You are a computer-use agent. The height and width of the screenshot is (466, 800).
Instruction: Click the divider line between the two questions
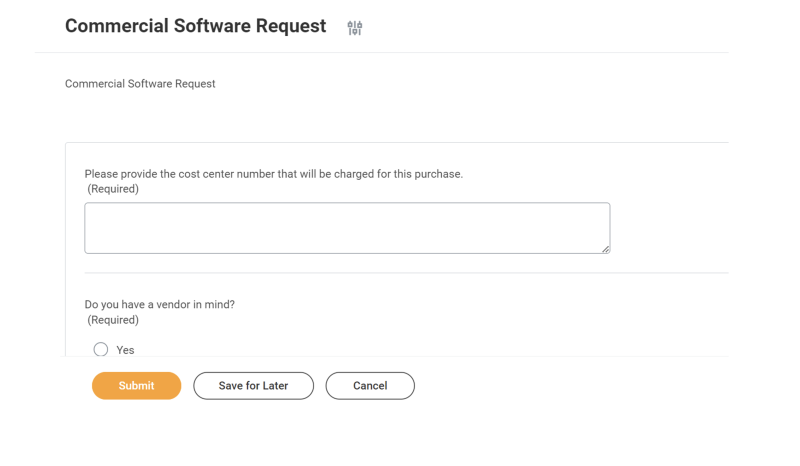pos(400,273)
